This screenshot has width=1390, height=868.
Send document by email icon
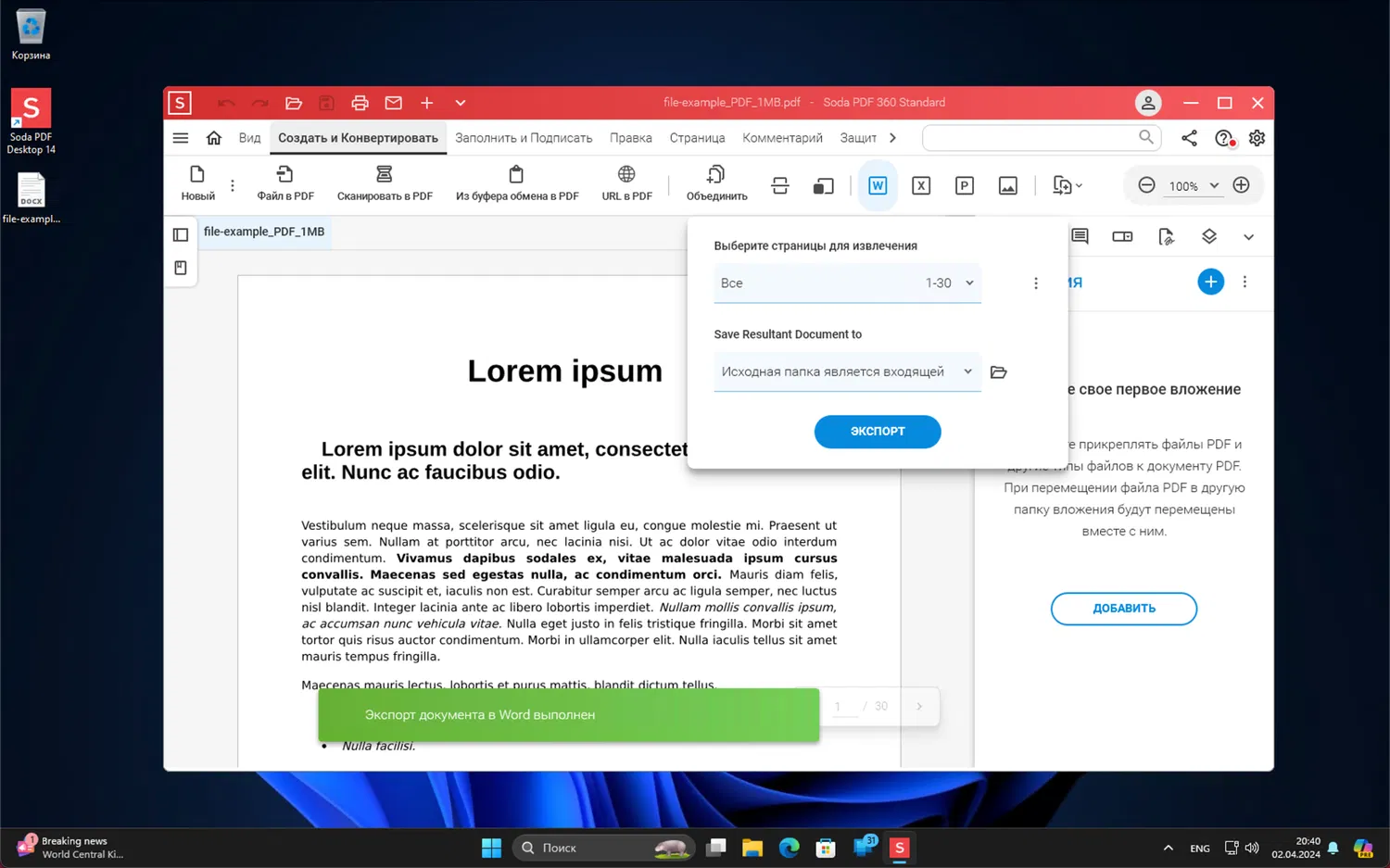pyautogui.click(x=393, y=103)
